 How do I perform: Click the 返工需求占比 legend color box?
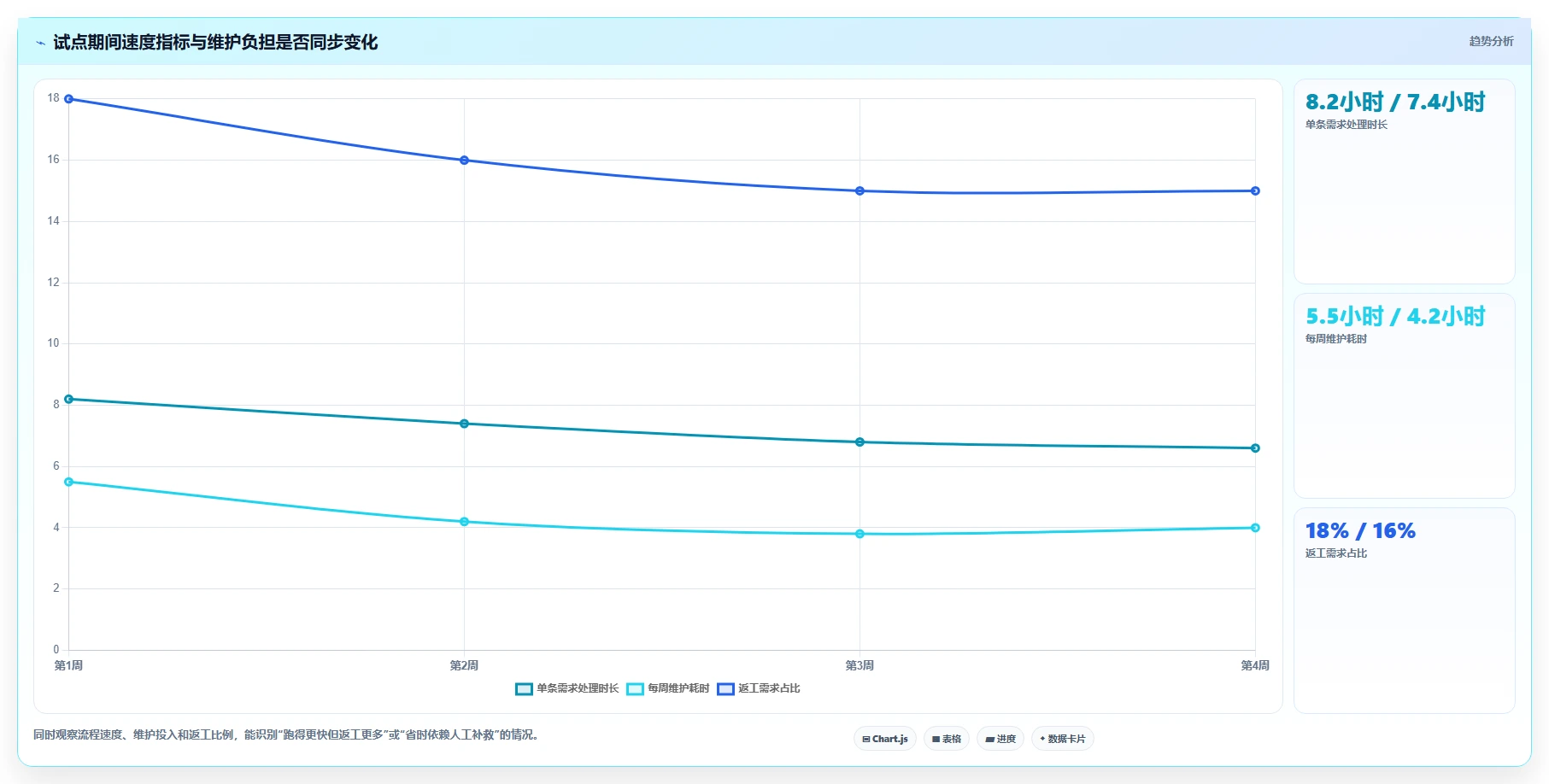pos(725,689)
